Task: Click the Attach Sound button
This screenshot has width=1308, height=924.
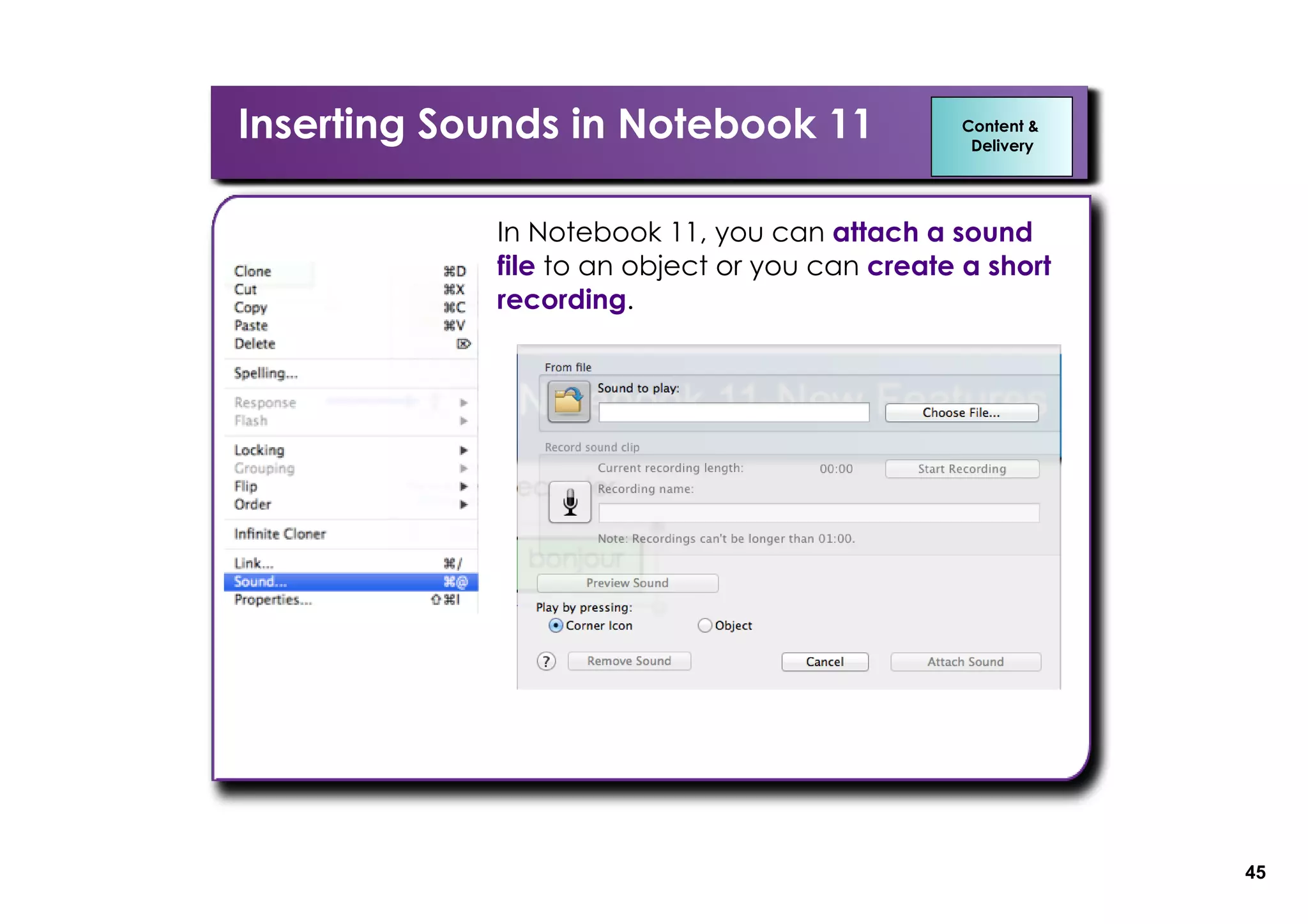Action: 966,662
